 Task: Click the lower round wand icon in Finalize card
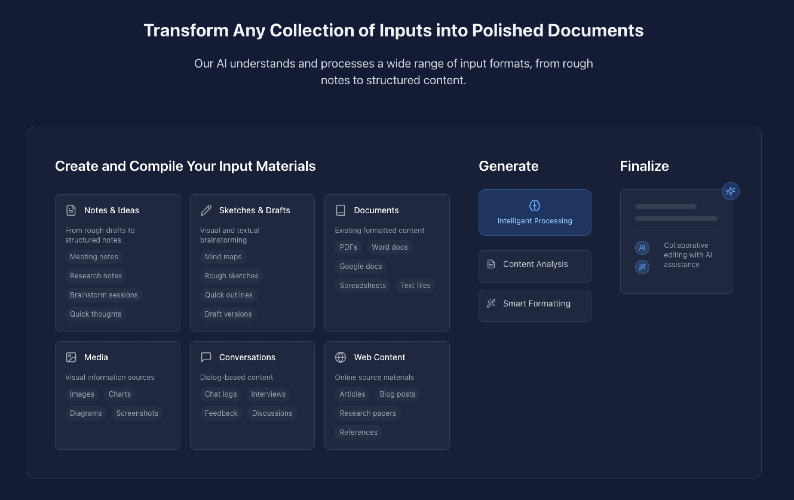click(x=642, y=266)
